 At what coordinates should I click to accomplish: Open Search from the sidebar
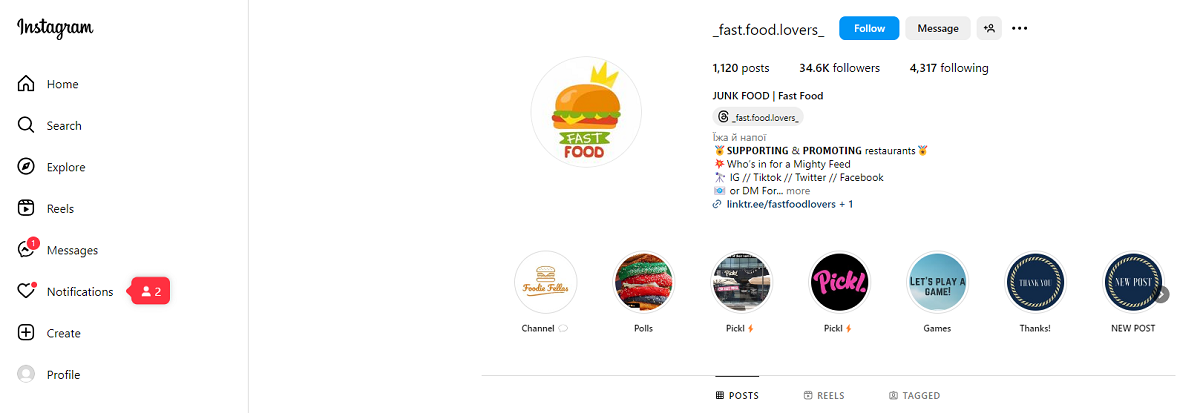27,126
